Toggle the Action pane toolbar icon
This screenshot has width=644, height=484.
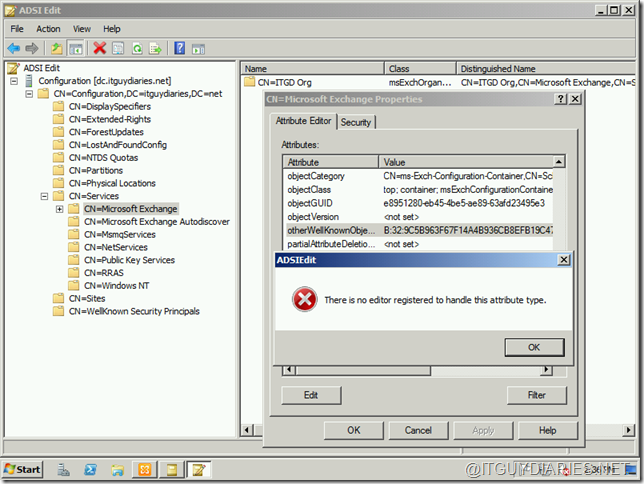pos(198,49)
